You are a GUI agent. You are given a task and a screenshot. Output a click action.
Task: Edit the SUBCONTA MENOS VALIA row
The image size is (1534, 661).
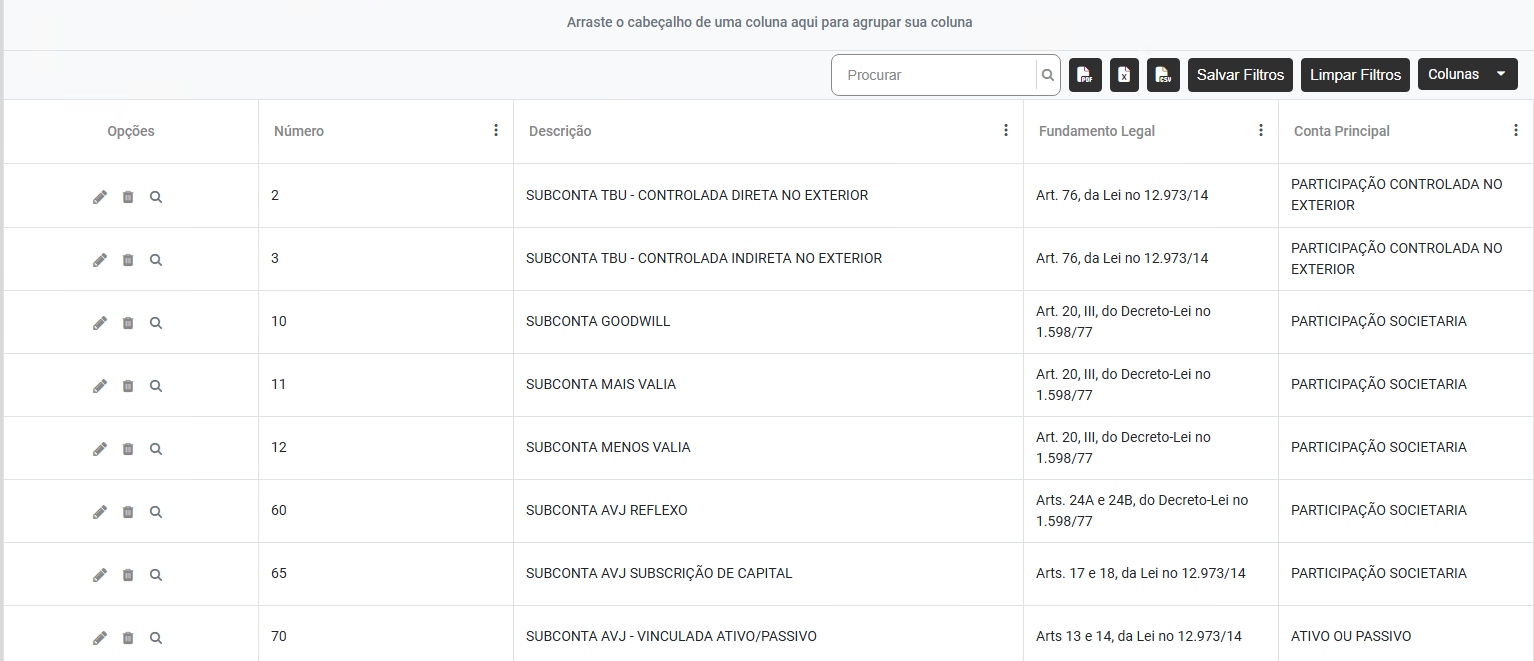[x=100, y=449]
